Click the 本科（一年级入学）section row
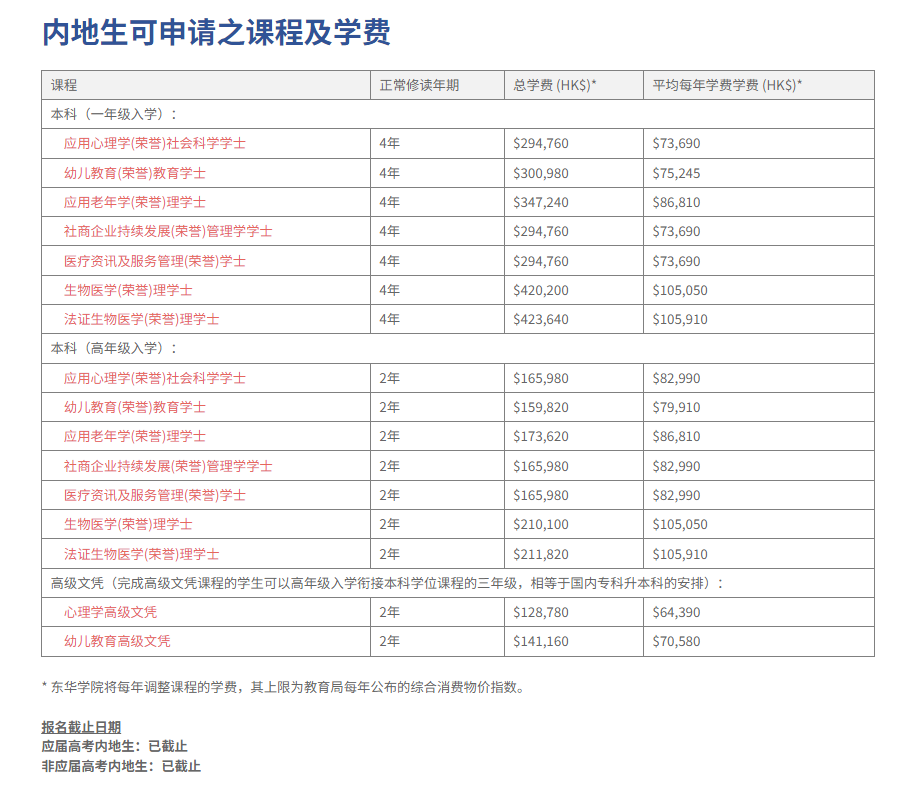Viewport: 897px width, 789px height. click(x=458, y=114)
